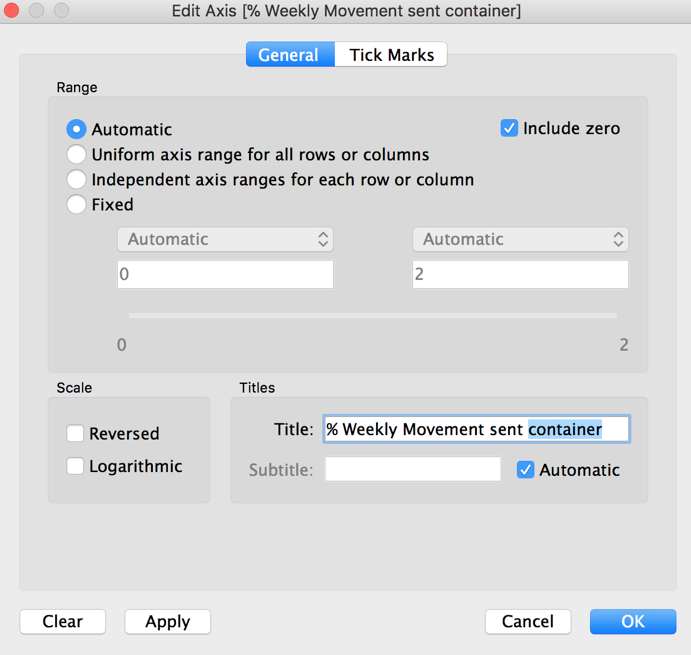Screen dimensions: 691x655
Task: Click the Apply button
Action: coord(167,622)
